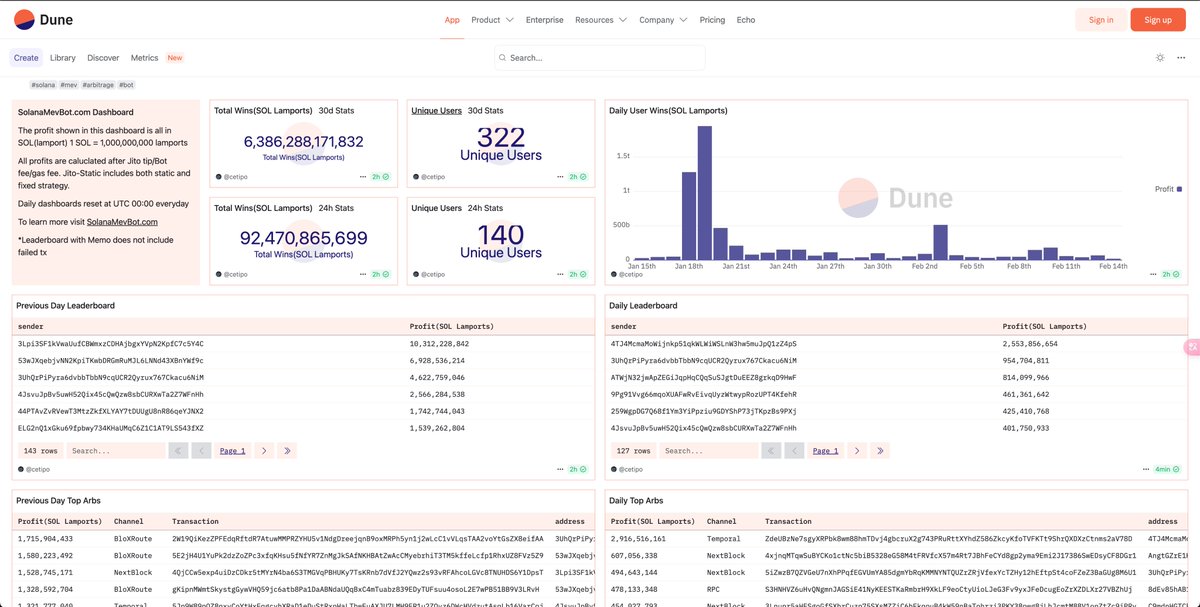Image resolution: width=1200 pixels, height=607 pixels.
Task: Go to first page of Previous Day Leaderboard
Action: pyautogui.click(x=178, y=451)
